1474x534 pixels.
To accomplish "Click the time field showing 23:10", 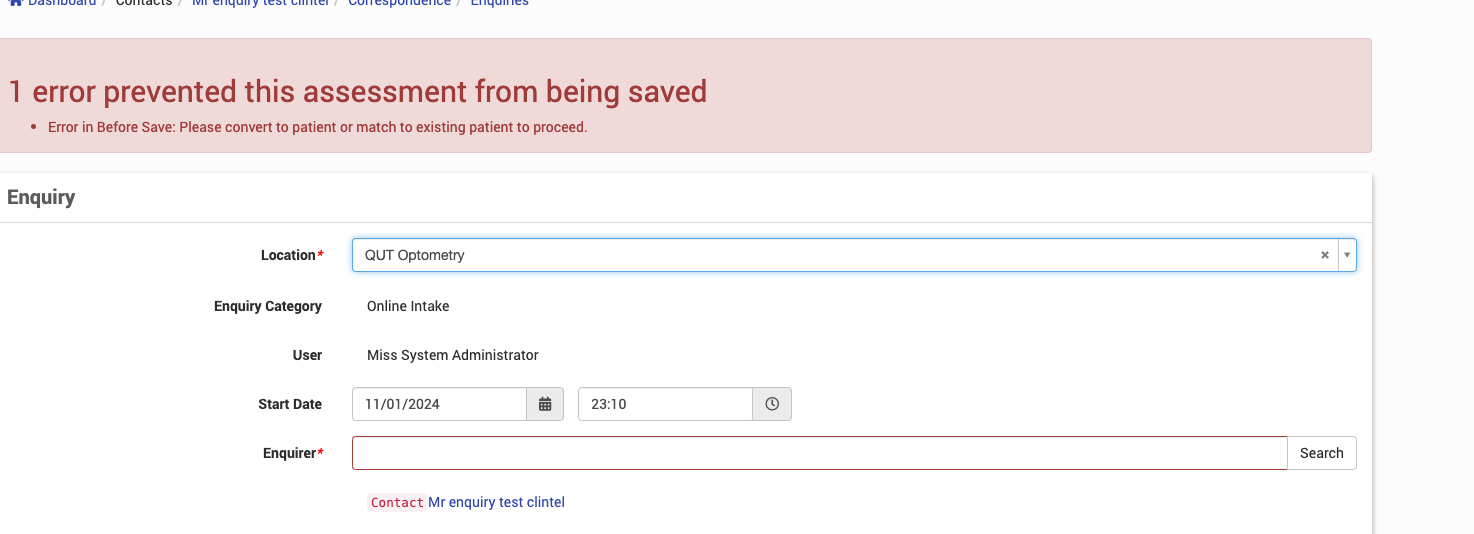I will tap(665, 404).
